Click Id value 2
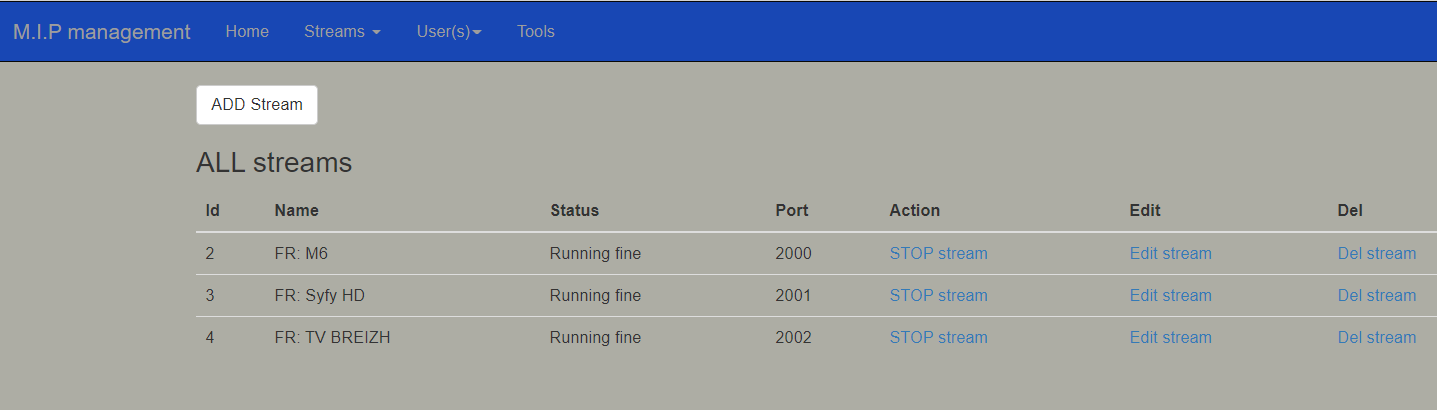 point(210,254)
